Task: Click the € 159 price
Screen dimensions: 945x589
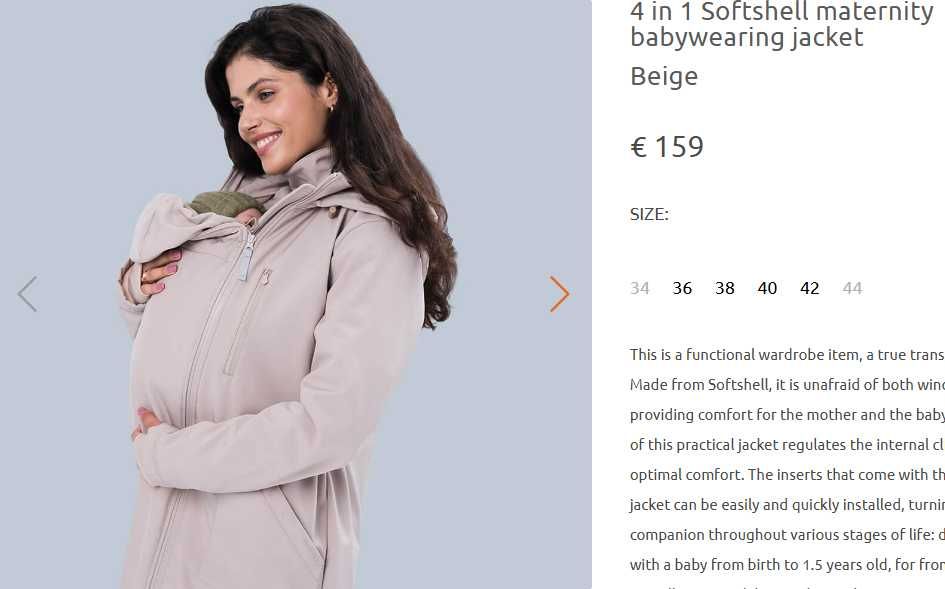Action: (x=667, y=146)
